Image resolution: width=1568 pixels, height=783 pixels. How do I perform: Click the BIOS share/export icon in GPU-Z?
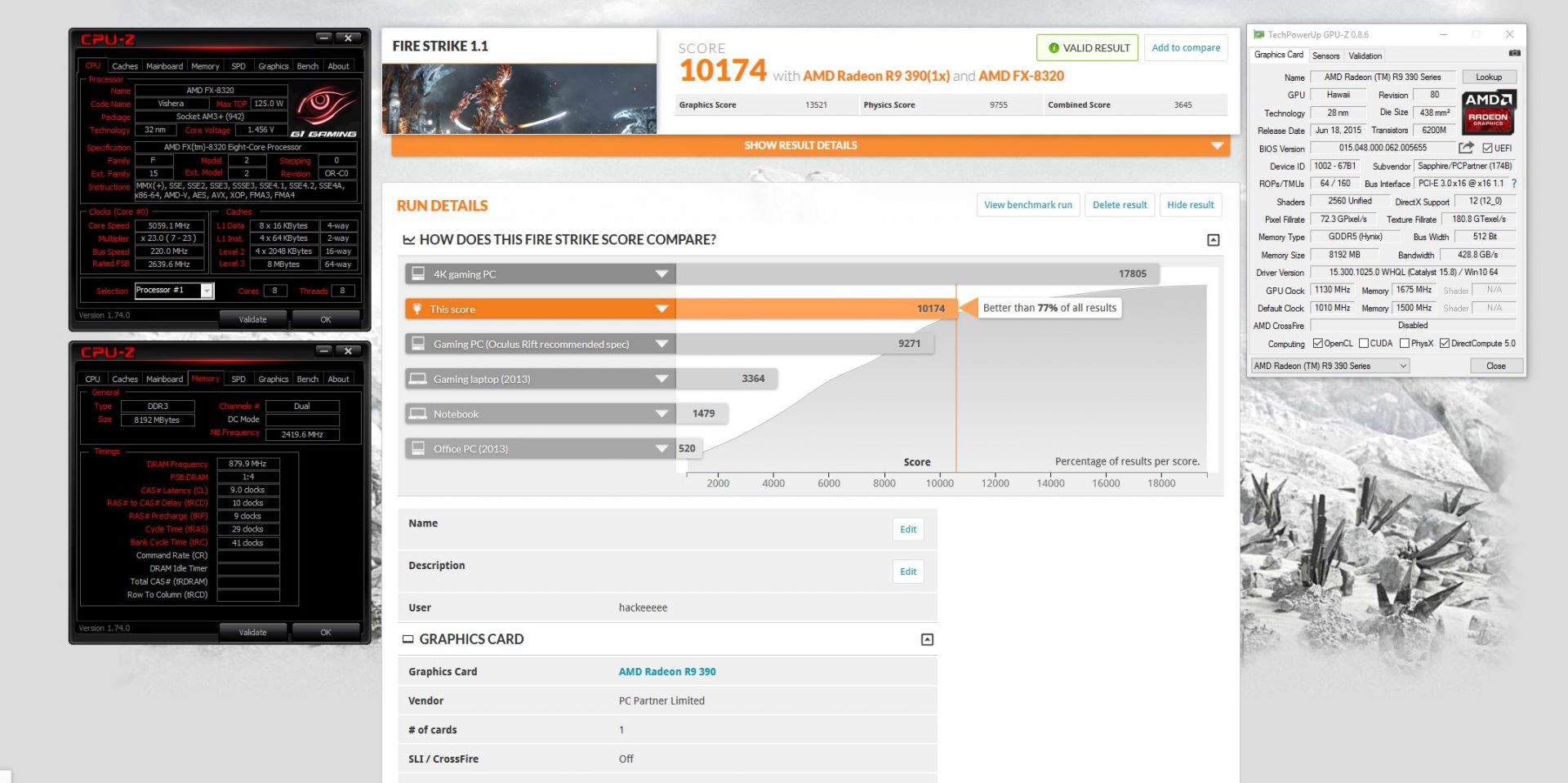pos(1467,148)
